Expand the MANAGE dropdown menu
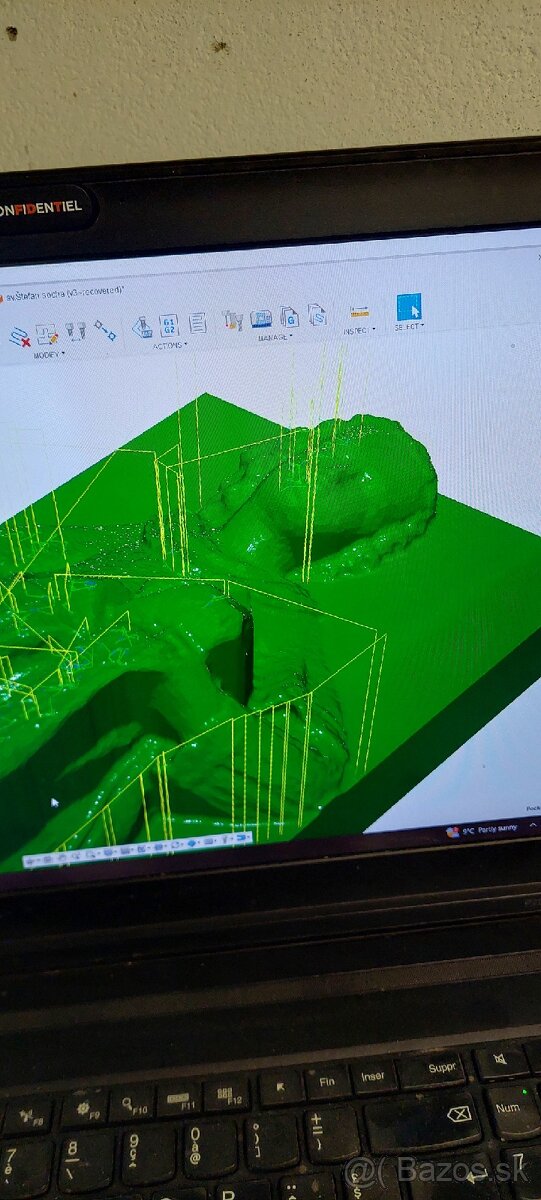The image size is (541, 1200). pyautogui.click(x=275, y=337)
